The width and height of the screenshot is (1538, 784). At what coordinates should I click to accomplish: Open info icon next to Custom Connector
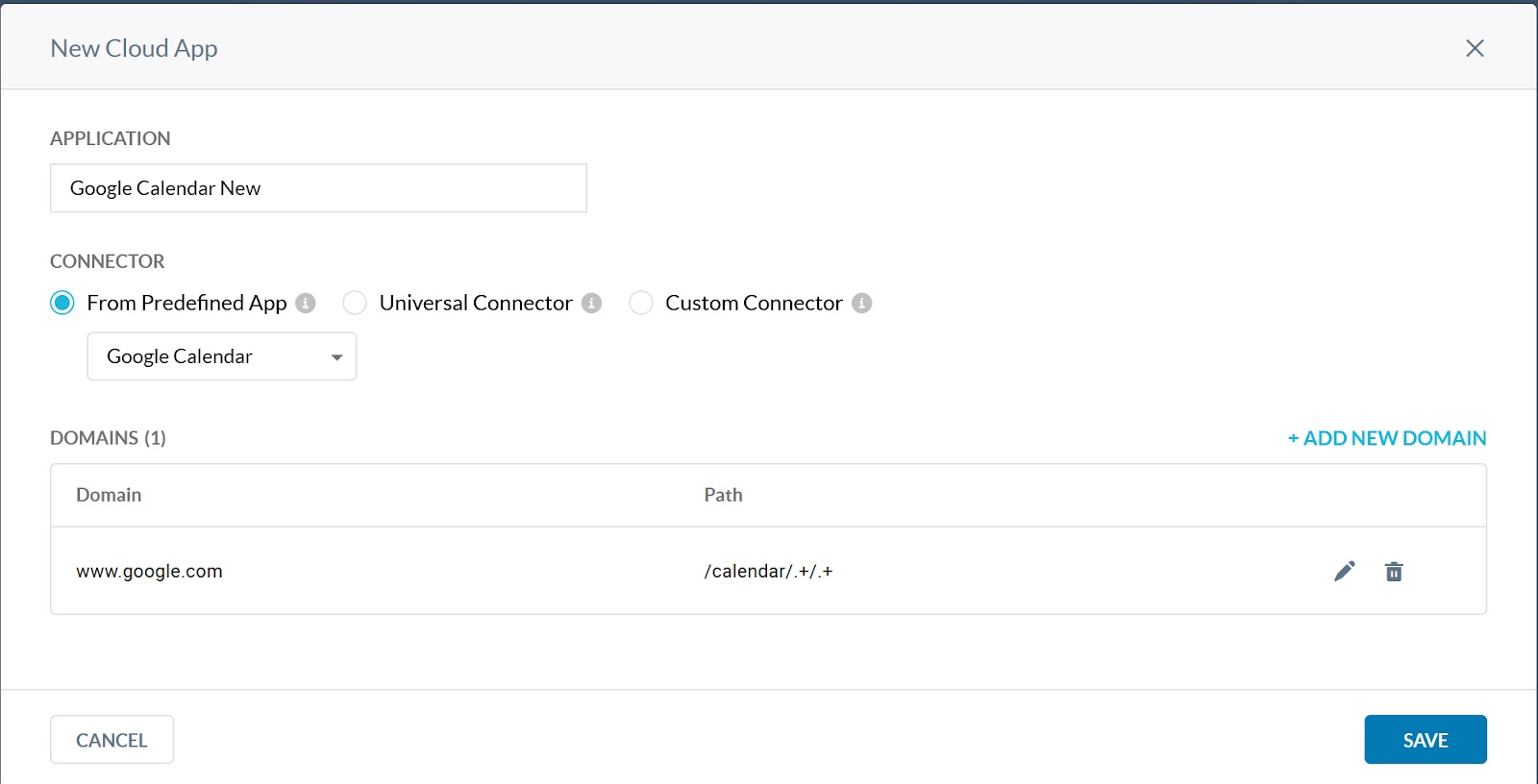click(862, 303)
